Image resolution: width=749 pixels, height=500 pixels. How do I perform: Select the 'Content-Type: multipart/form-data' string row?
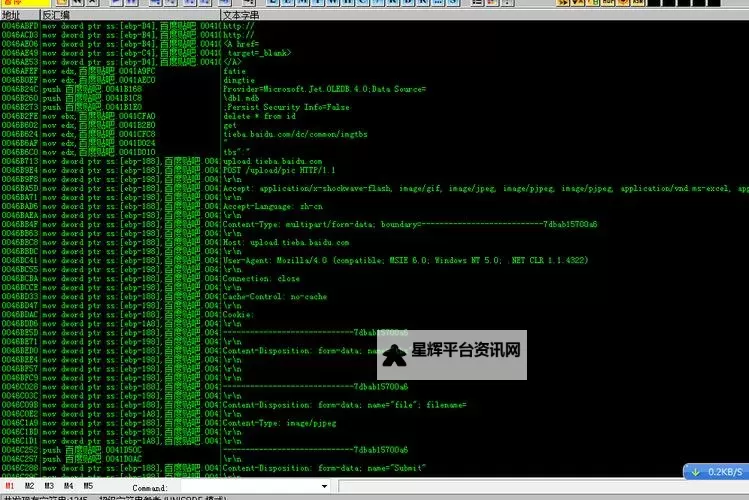(x=410, y=224)
